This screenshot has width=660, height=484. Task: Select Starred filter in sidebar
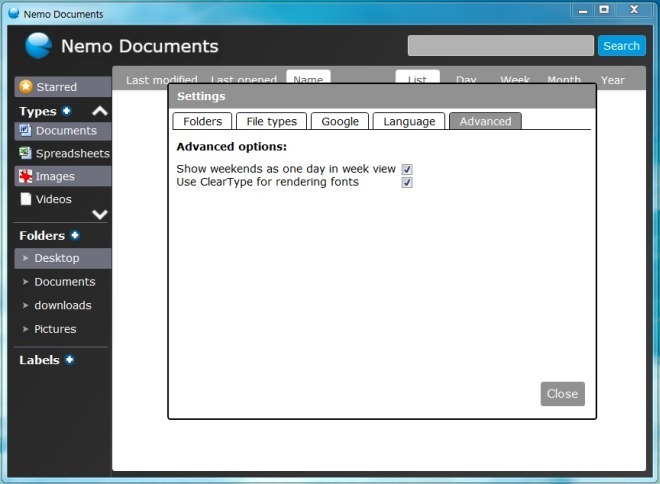pyautogui.click(x=63, y=87)
